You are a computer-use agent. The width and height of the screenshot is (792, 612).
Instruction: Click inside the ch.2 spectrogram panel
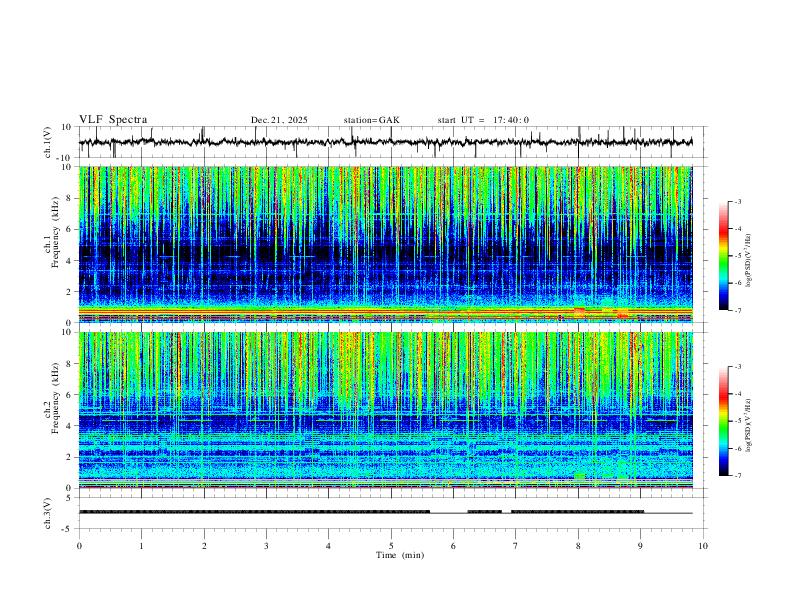coord(385,410)
